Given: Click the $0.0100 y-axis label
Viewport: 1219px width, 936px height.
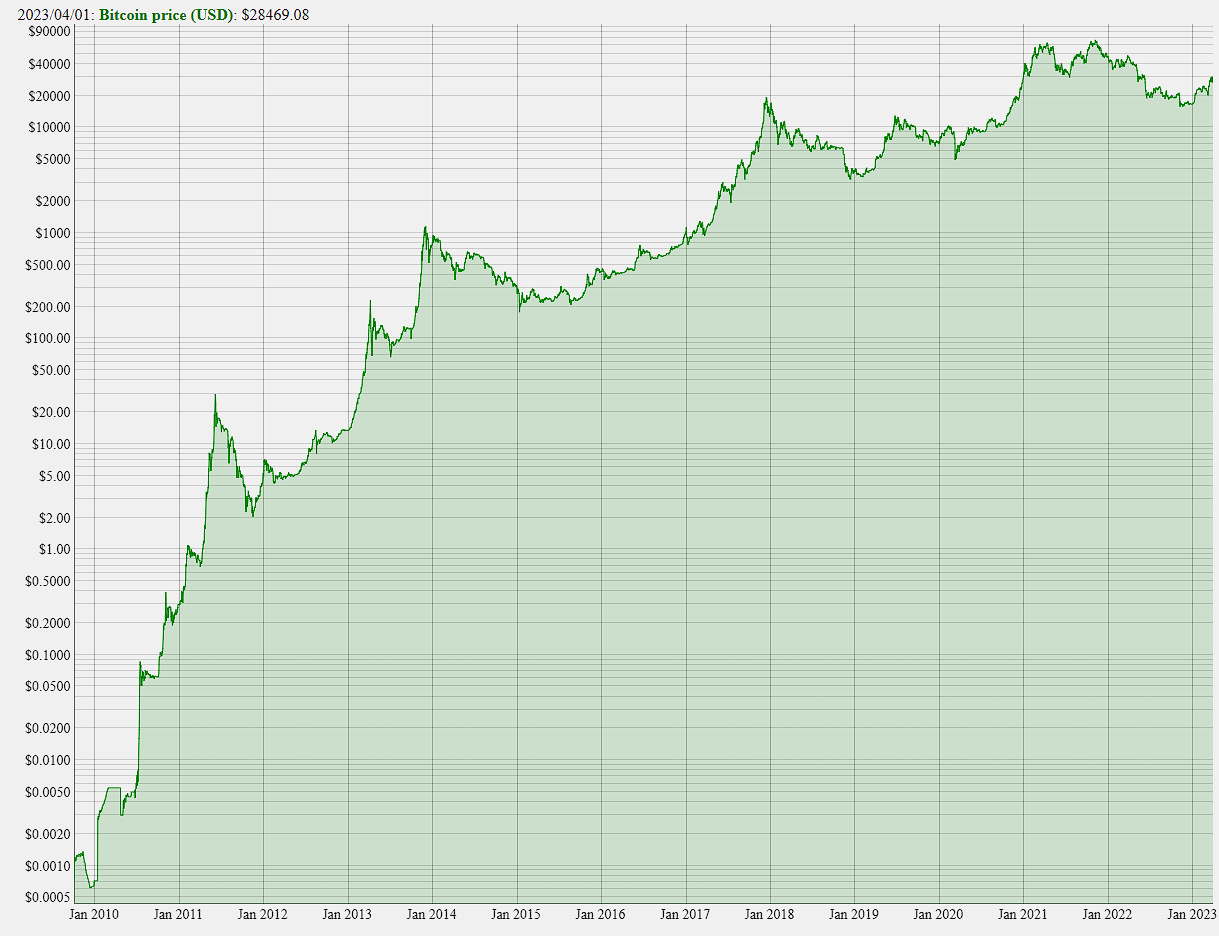Looking at the screenshot, I should (48, 760).
